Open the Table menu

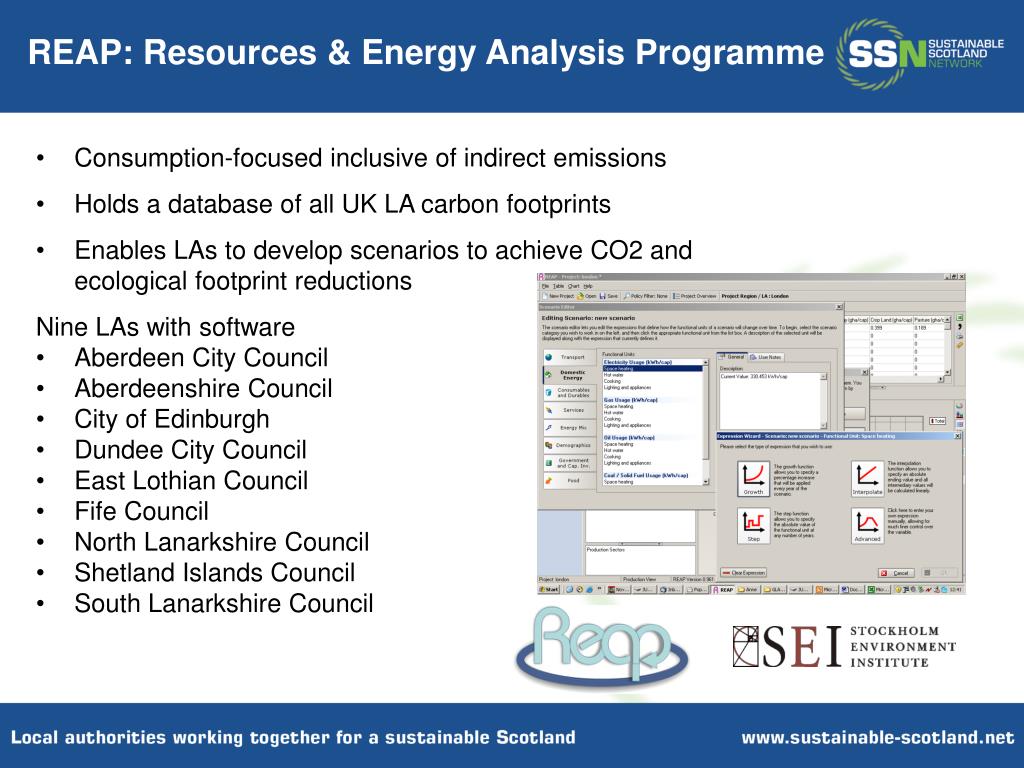click(558, 286)
